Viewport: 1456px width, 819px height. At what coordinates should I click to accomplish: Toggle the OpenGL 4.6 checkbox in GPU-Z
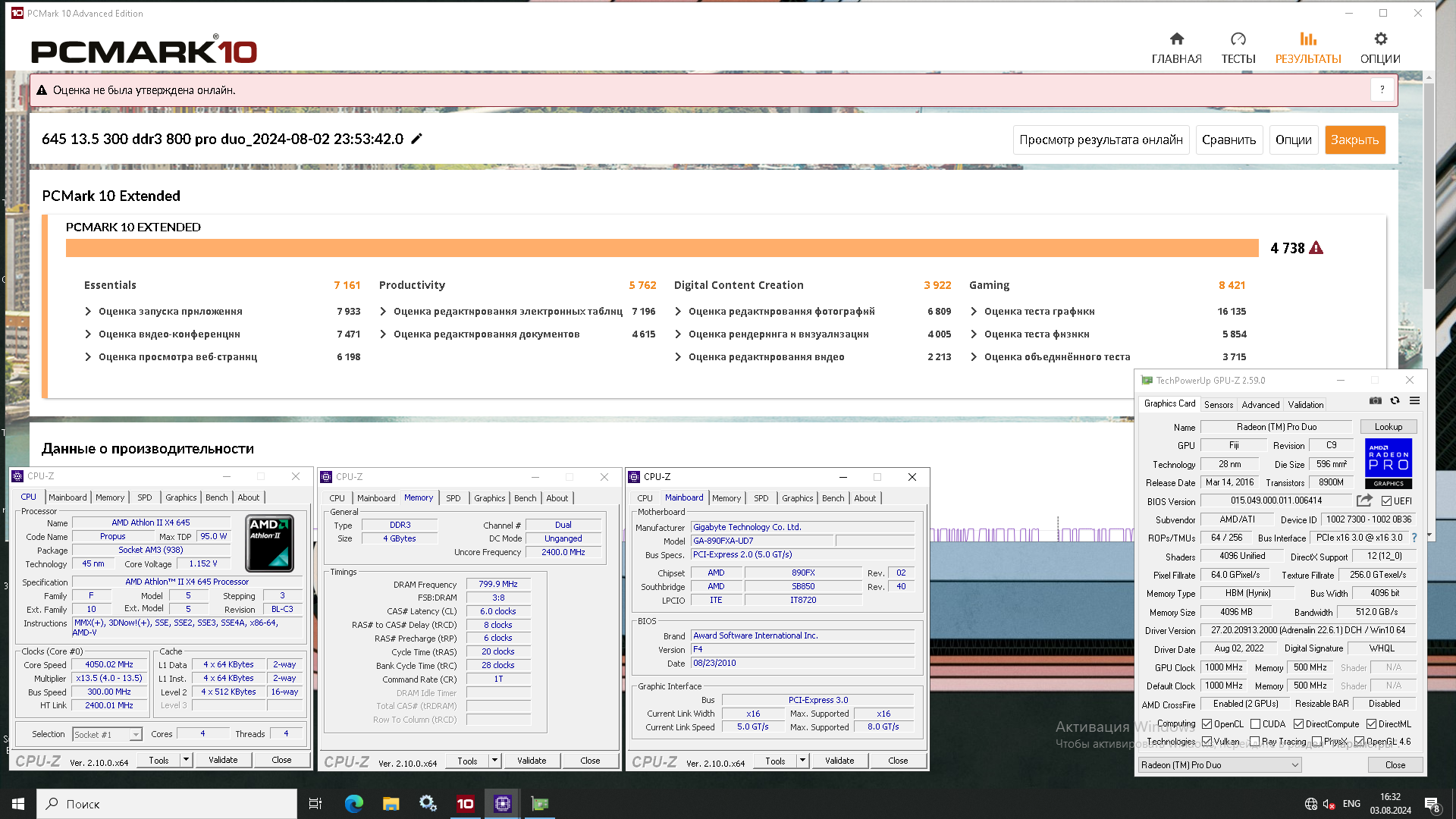[1360, 742]
